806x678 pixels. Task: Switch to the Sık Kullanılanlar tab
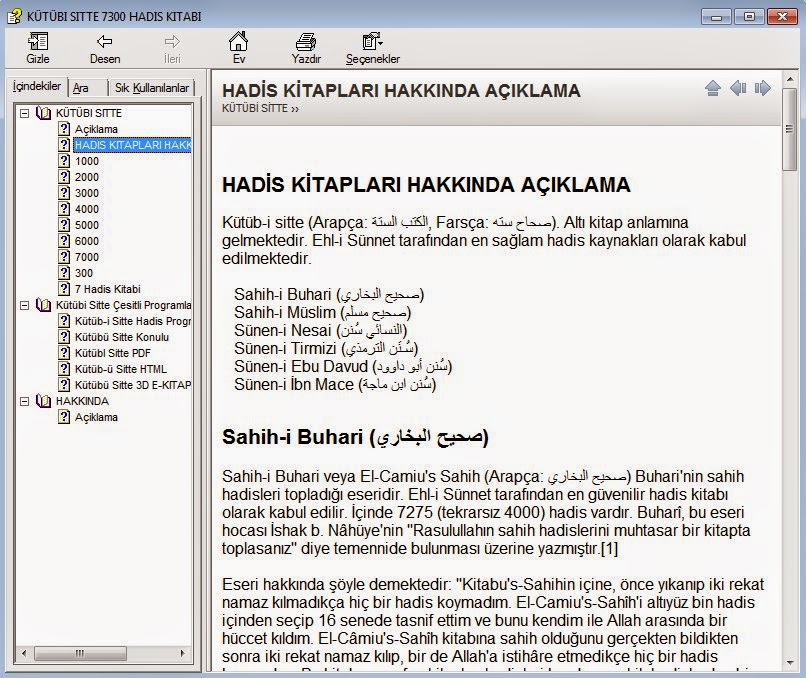[x=151, y=88]
